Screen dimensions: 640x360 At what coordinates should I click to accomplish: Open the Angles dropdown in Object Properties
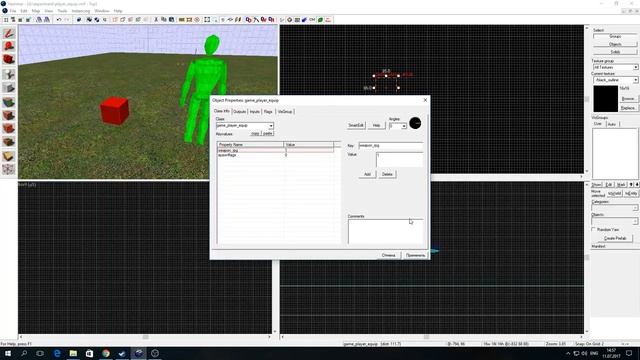pos(404,126)
